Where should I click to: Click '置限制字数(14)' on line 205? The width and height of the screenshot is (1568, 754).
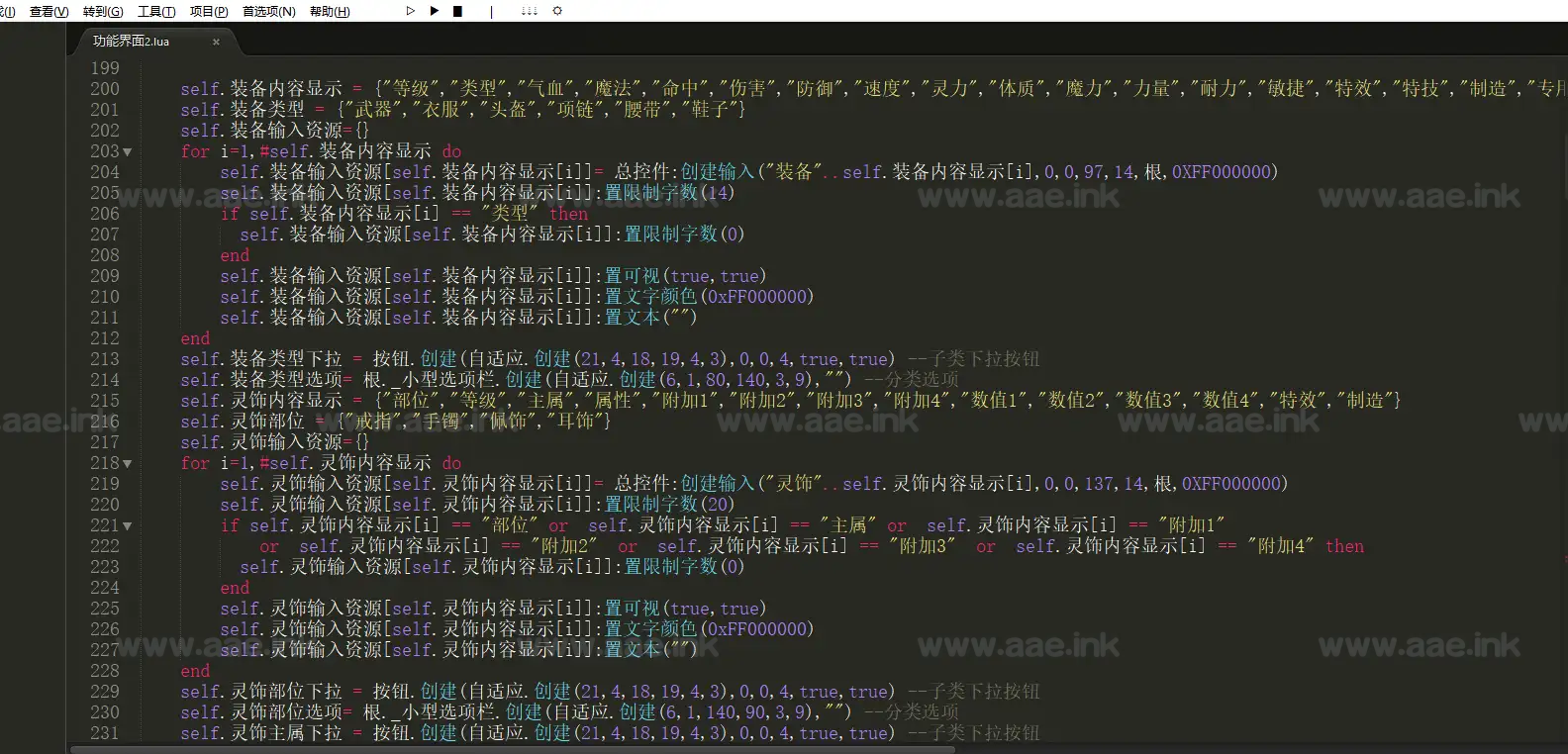coord(670,193)
